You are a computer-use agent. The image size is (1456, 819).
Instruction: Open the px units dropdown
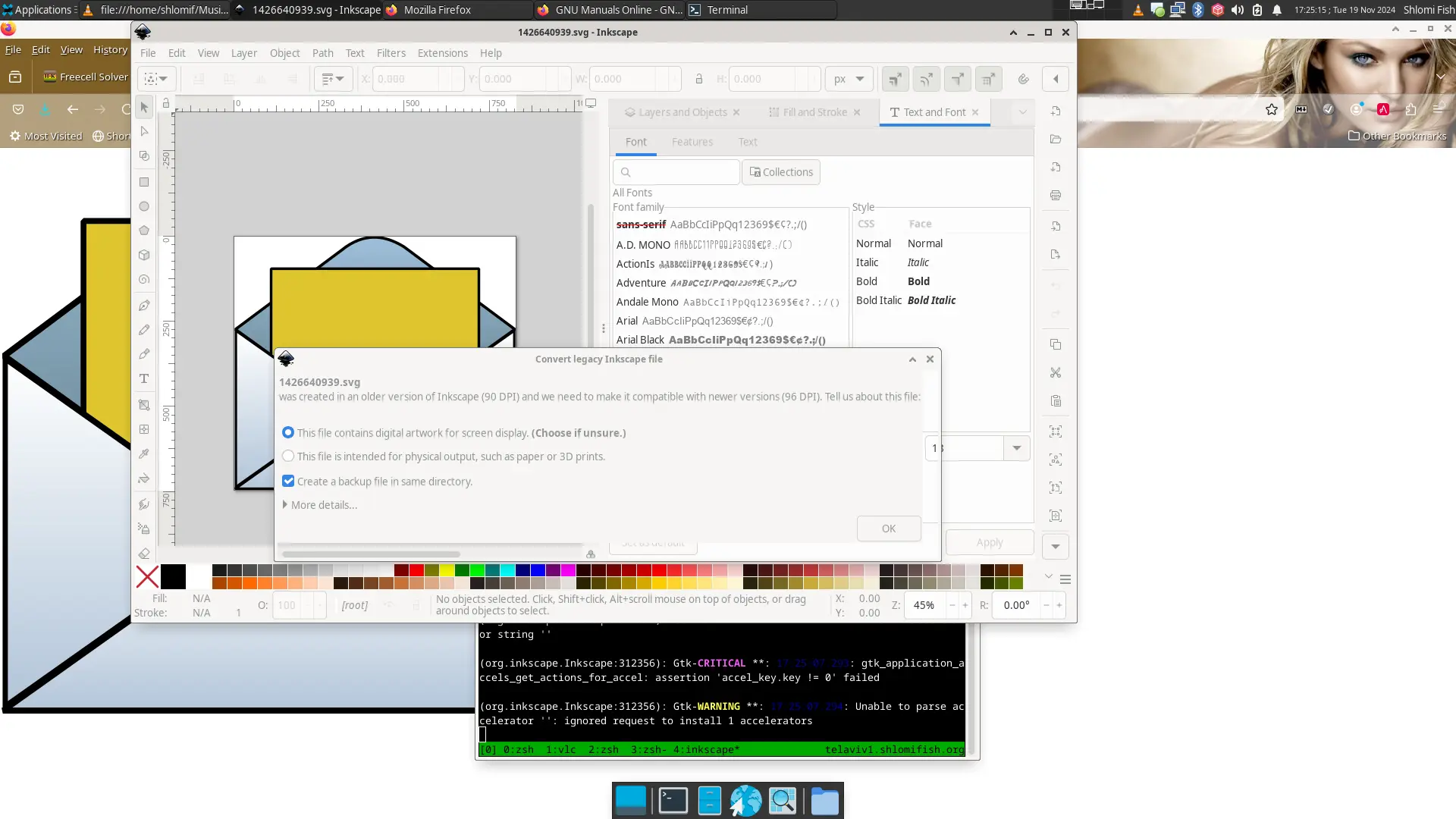coord(849,79)
